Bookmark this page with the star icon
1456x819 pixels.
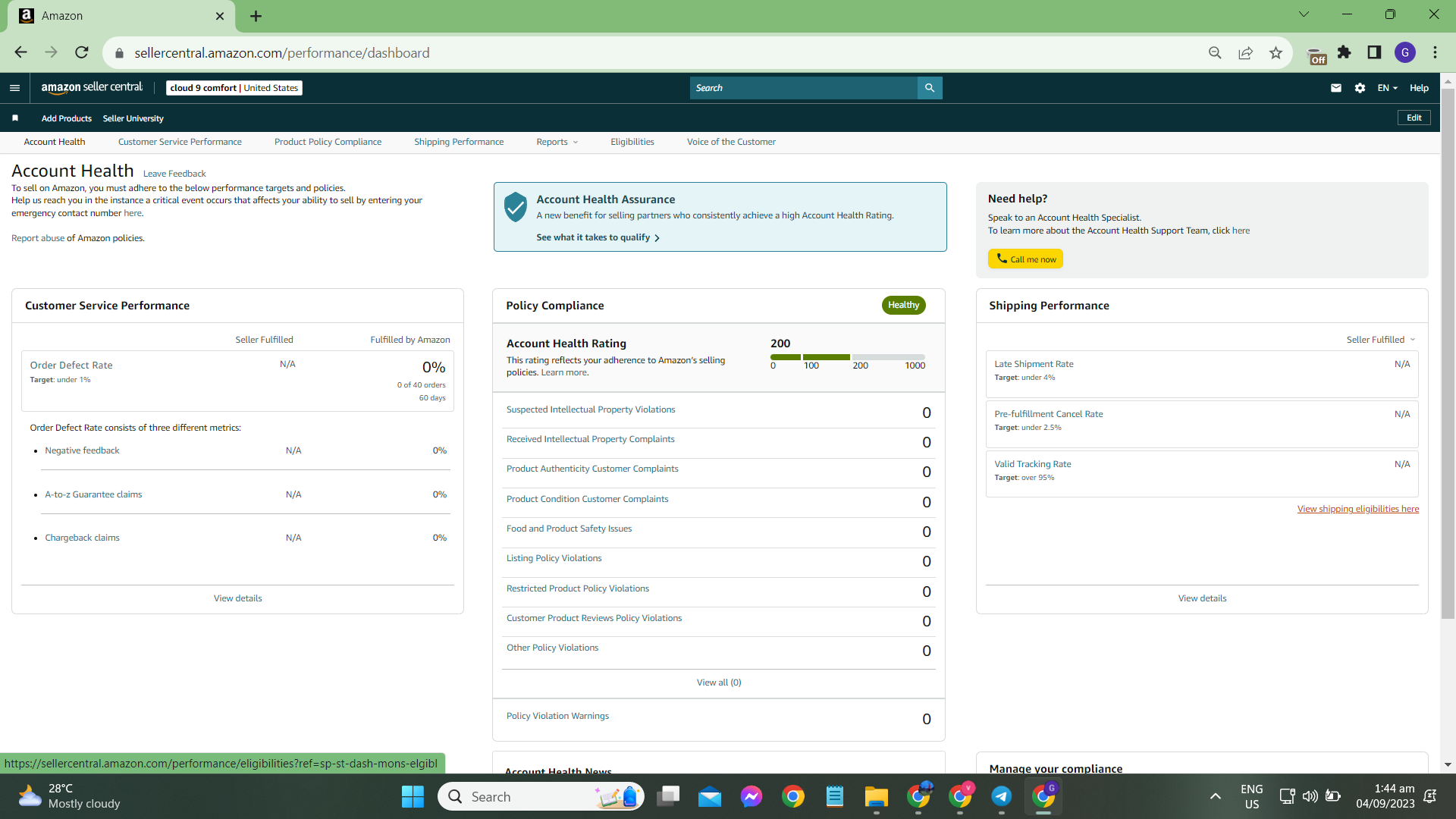click(1276, 52)
